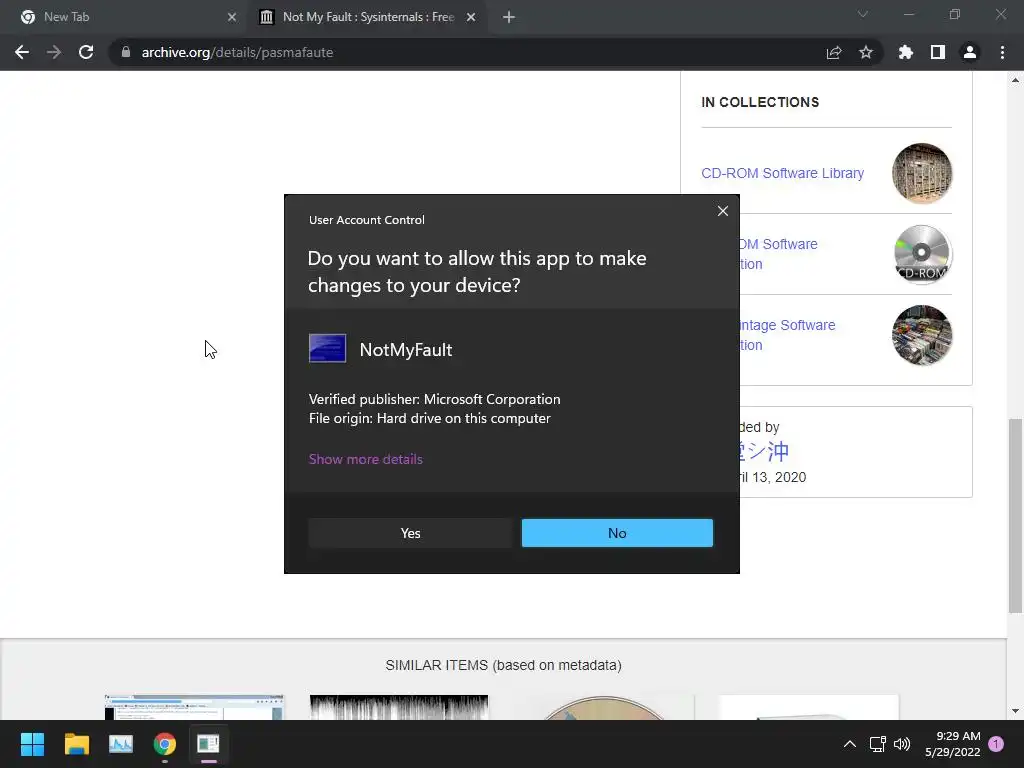Screen dimensions: 1024x768
Task: Close the Not My Fault tab
Action: tap(471, 17)
